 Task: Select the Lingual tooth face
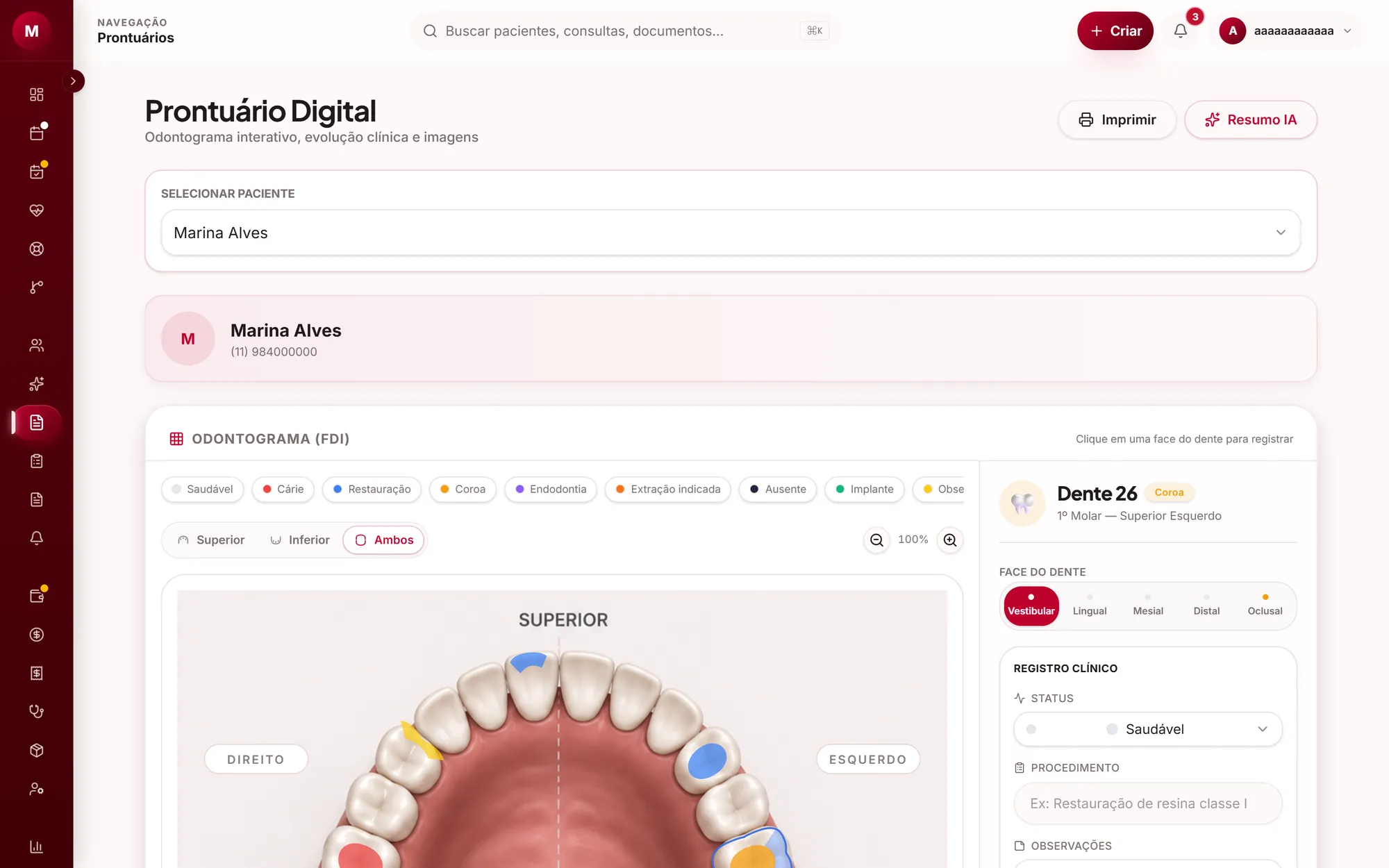(1090, 606)
